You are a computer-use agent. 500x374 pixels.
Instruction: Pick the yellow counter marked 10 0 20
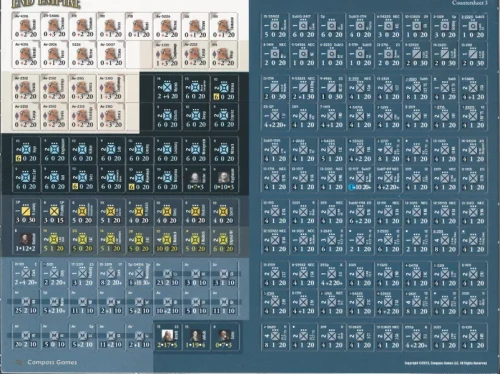click(167, 240)
